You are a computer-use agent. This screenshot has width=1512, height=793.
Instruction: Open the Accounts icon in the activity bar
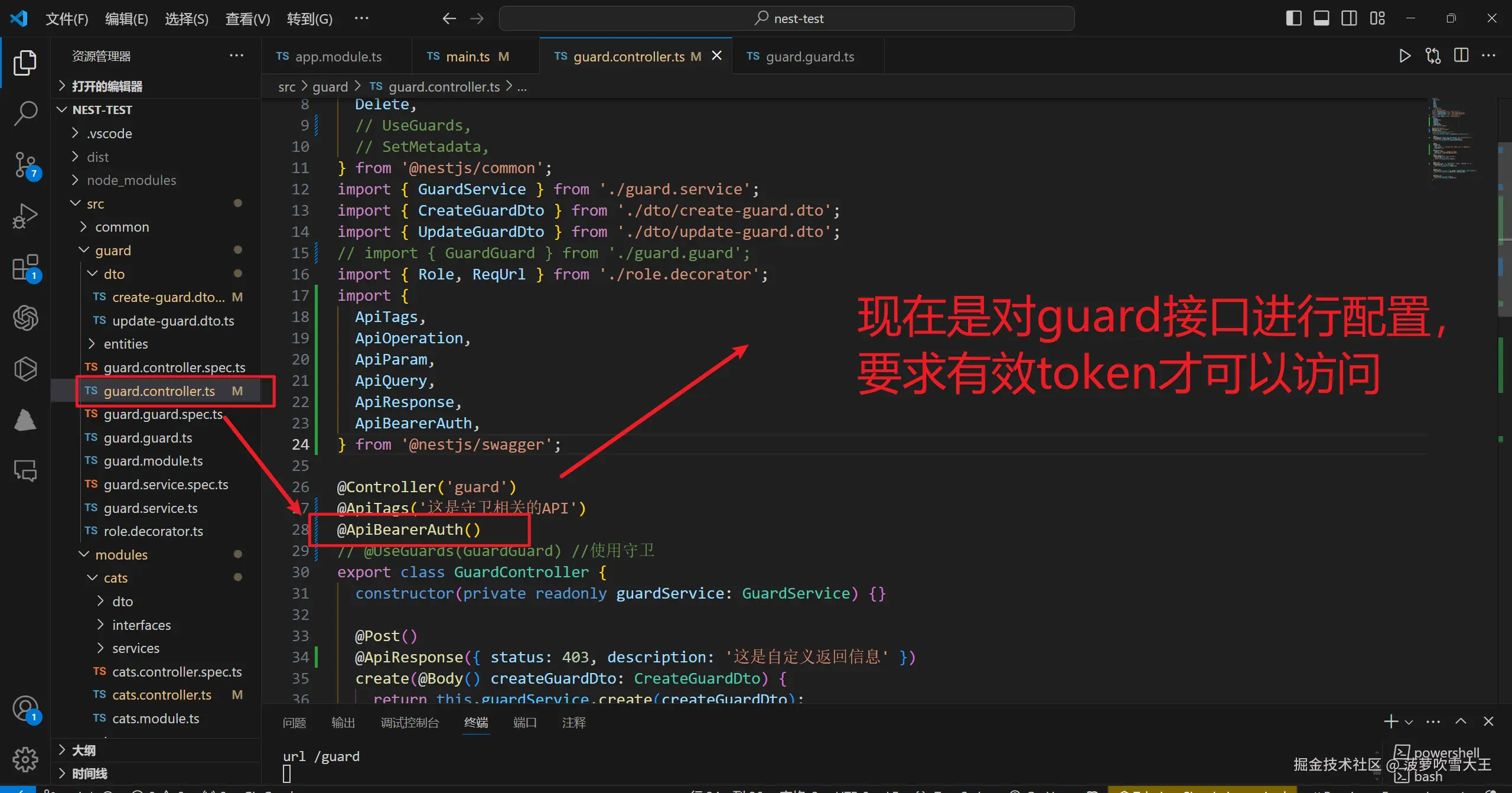click(x=25, y=709)
